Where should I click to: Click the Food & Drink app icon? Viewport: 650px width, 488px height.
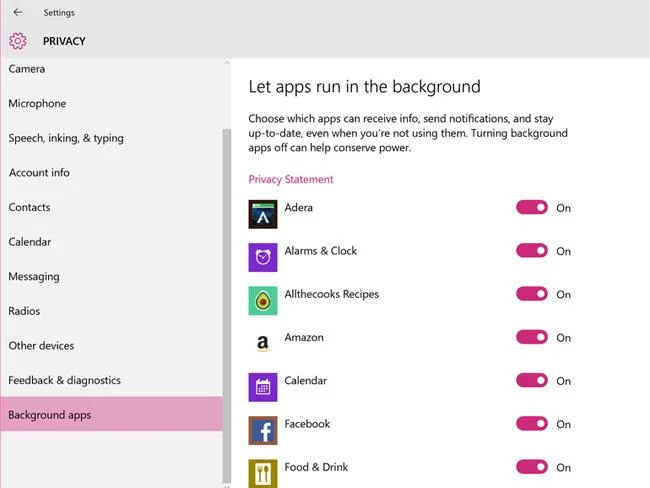pyautogui.click(x=263, y=473)
